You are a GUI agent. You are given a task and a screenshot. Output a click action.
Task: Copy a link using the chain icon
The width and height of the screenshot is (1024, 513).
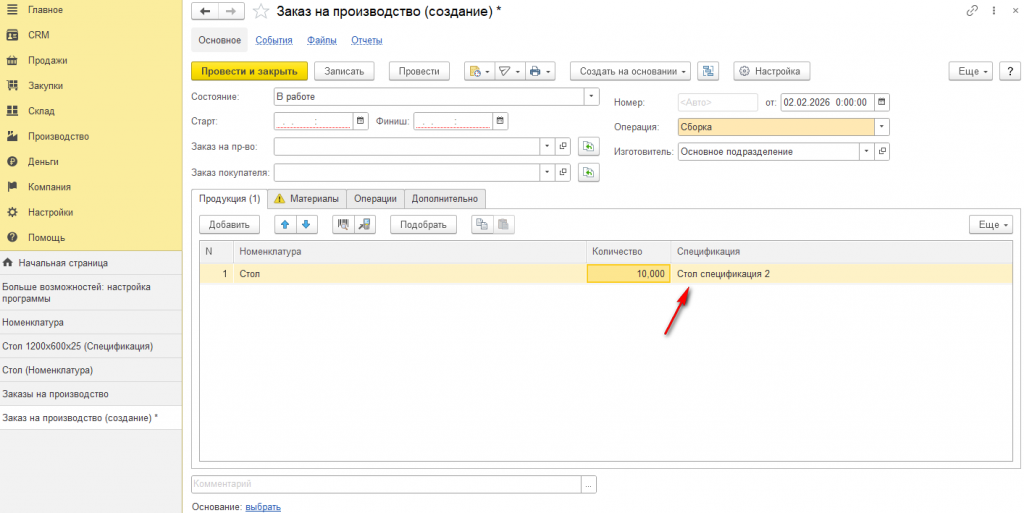[x=972, y=11]
